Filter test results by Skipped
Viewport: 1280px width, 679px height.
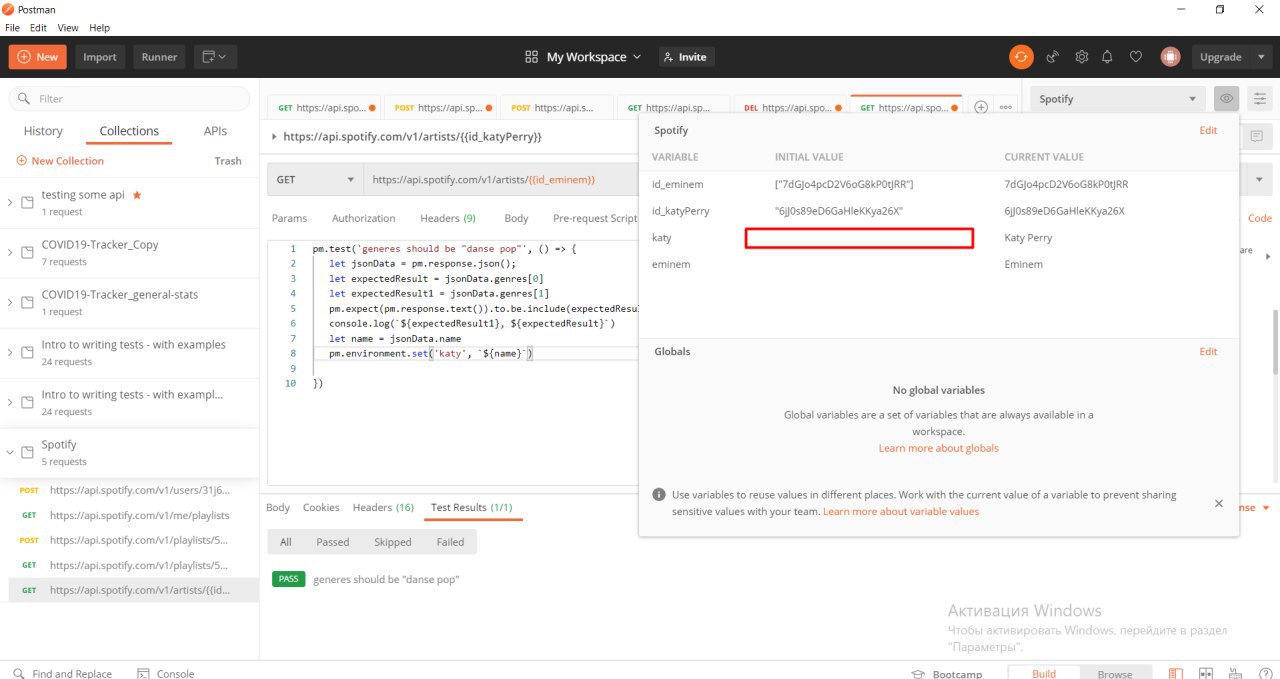tap(393, 542)
